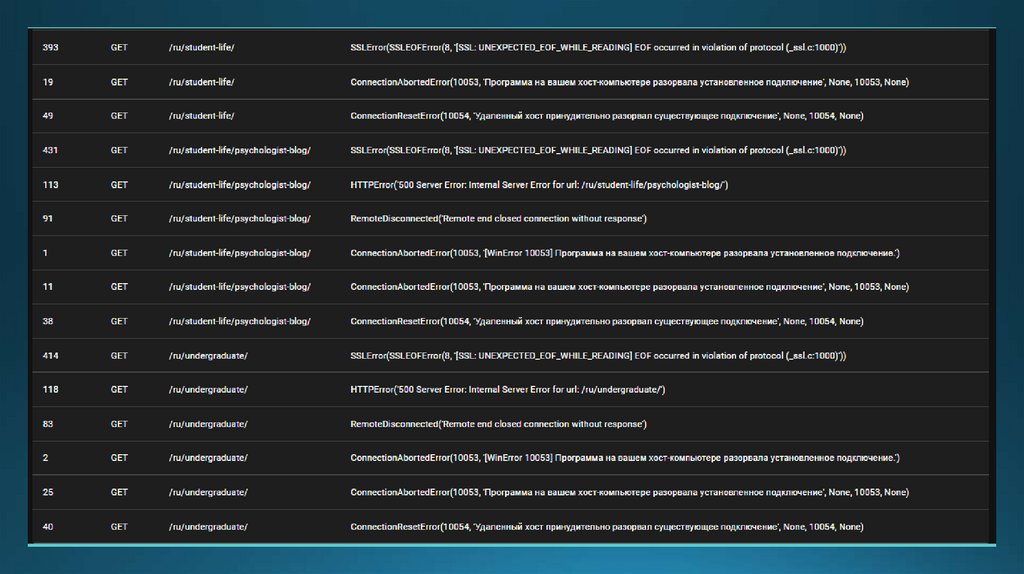Screen dimensions: 1024x574
Task: Click /ru/undergraduate/ path in the 414 row
Action: tap(208, 356)
